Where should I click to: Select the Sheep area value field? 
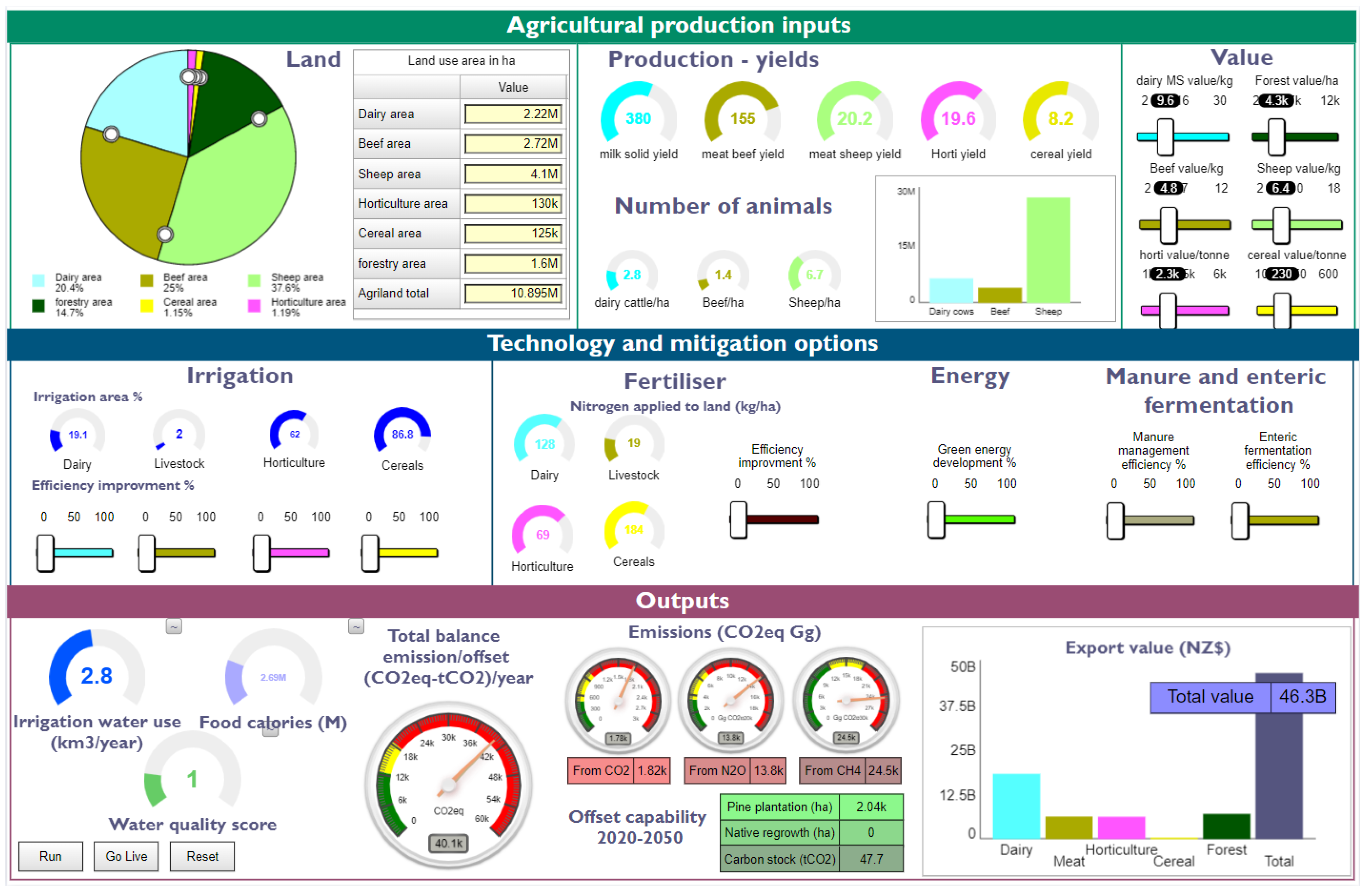[513, 174]
